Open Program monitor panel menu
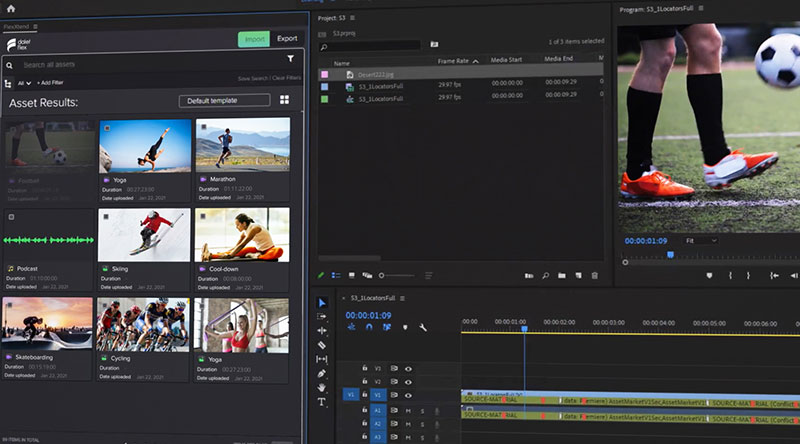Image resolution: width=800 pixels, height=444 pixels. 701,8
